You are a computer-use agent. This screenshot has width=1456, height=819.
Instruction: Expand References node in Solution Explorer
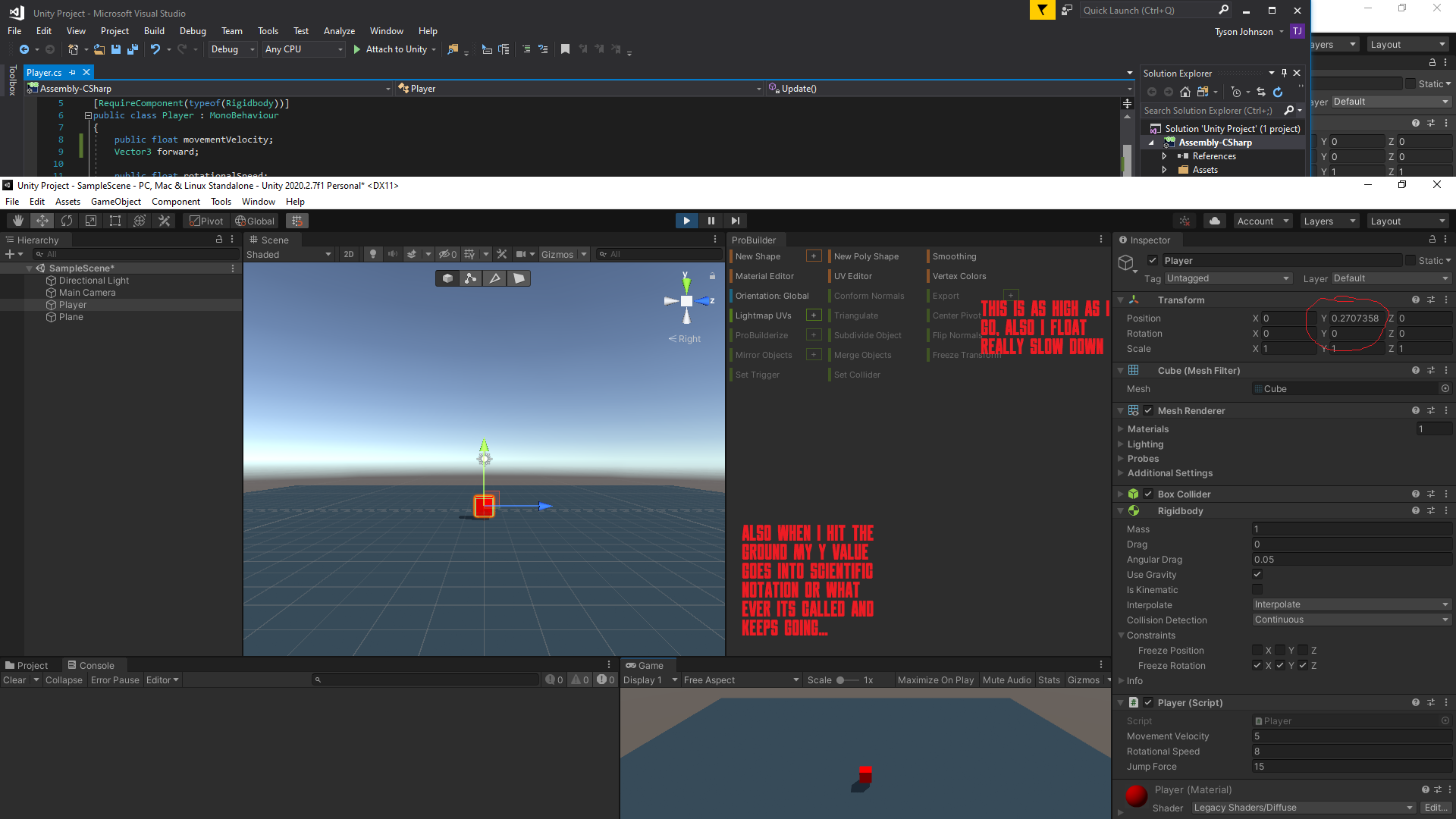(x=1164, y=156)
